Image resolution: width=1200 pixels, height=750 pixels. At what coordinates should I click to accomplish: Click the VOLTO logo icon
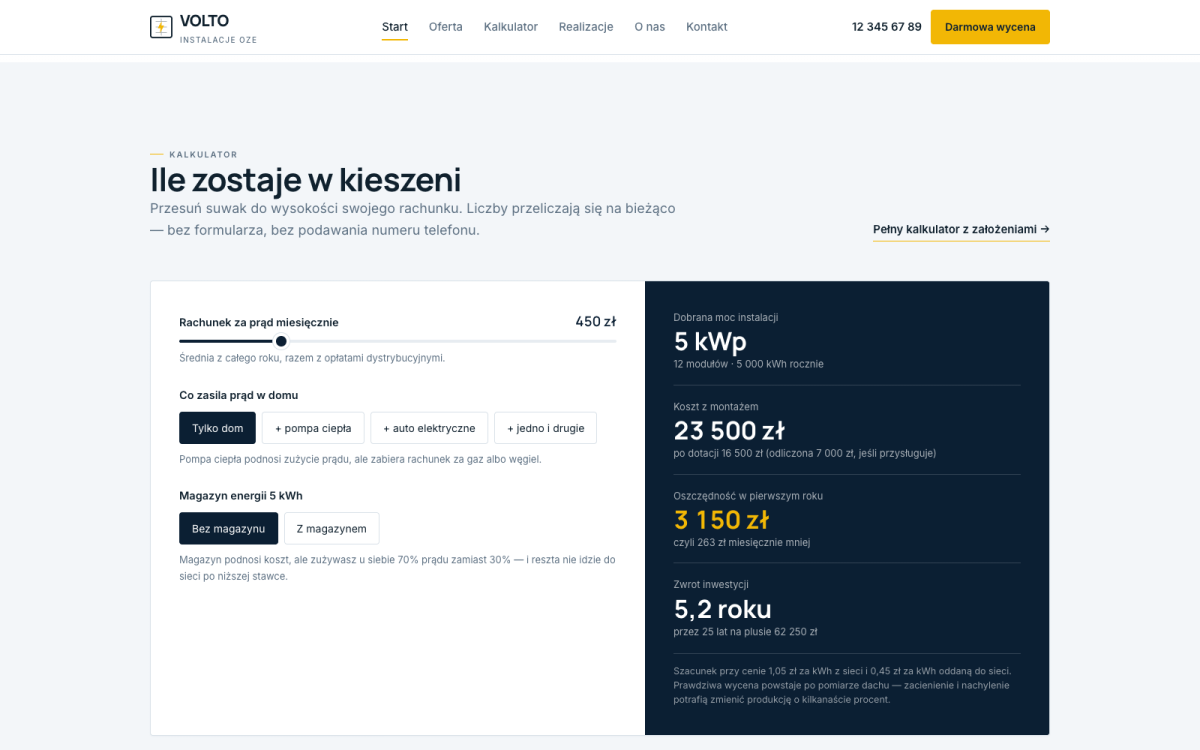click(x=161, y=27)
